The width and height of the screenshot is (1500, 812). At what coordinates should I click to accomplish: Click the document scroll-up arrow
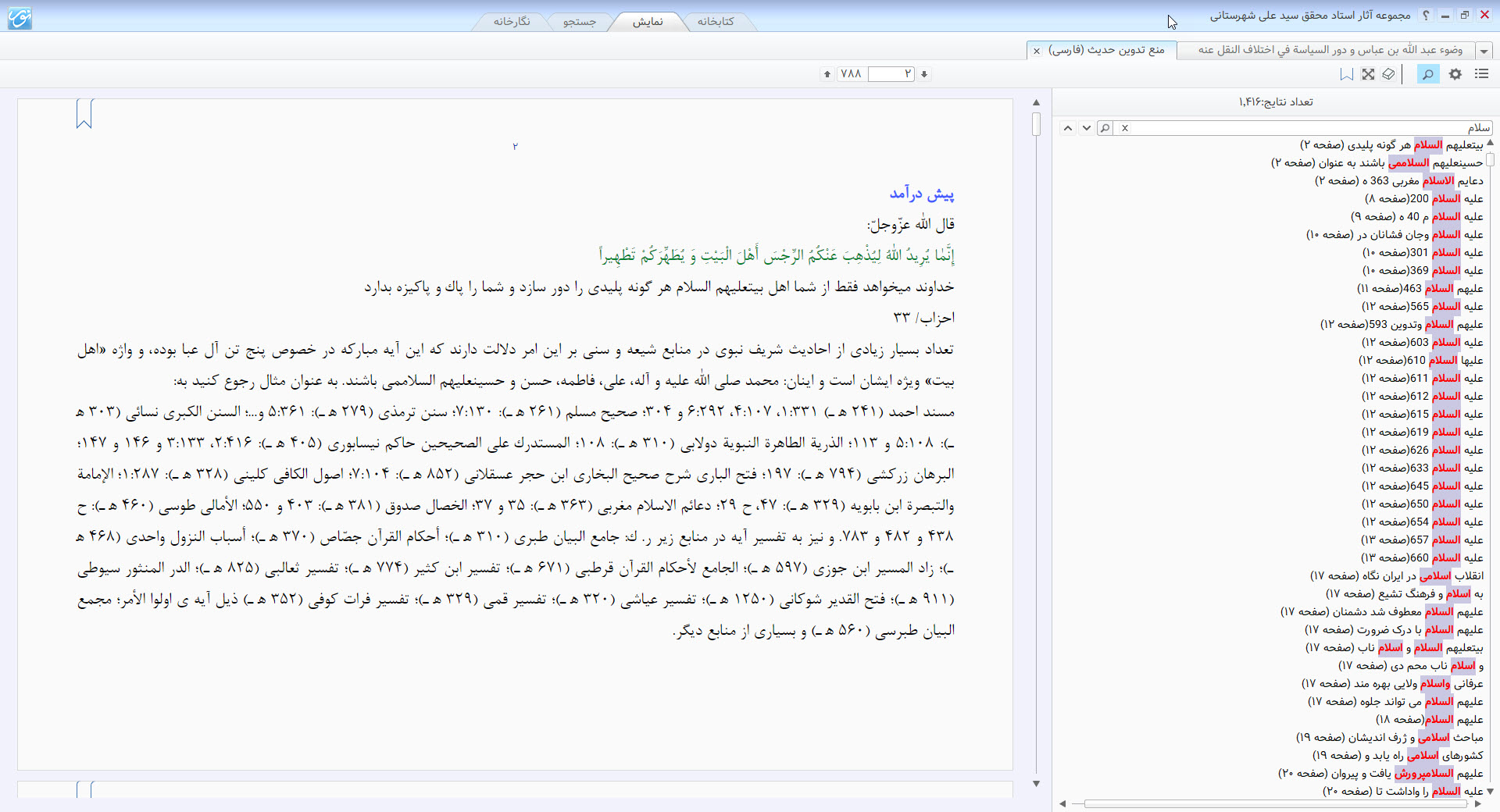point(1036,102)
